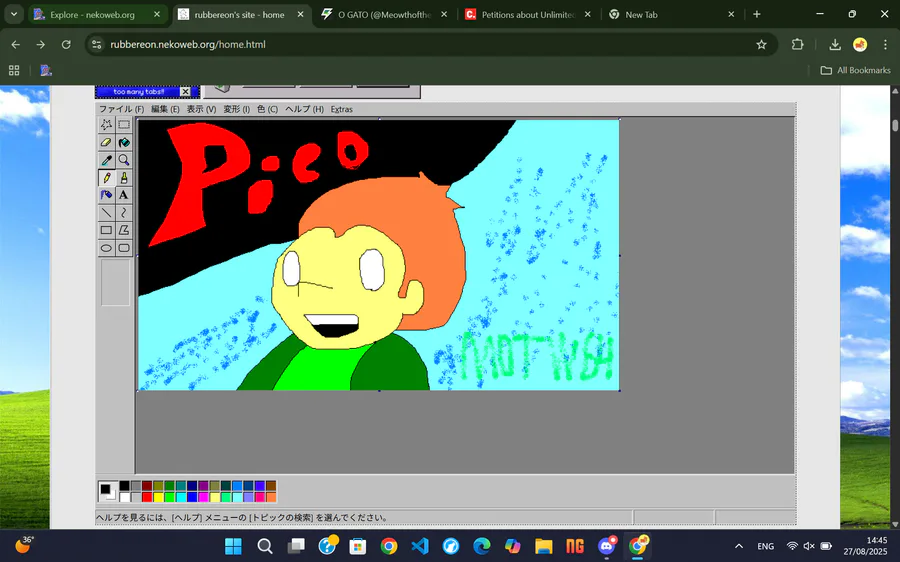Viewport: 900px width, 562px height.
Task: Open the ヘルプ (H) menu
Action: [x=304, y=109]
